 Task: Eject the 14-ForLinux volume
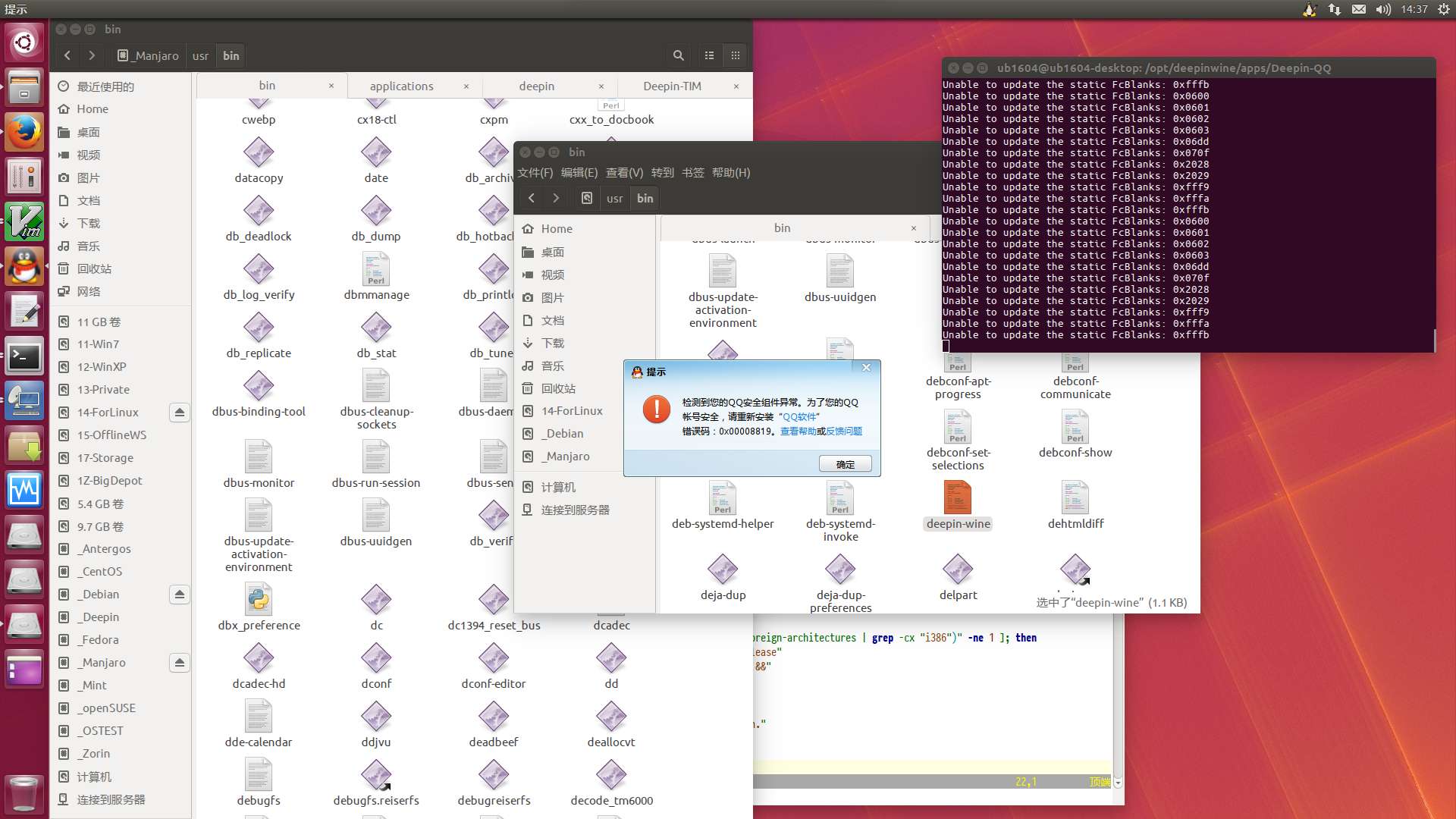click(x=180, y=413)
